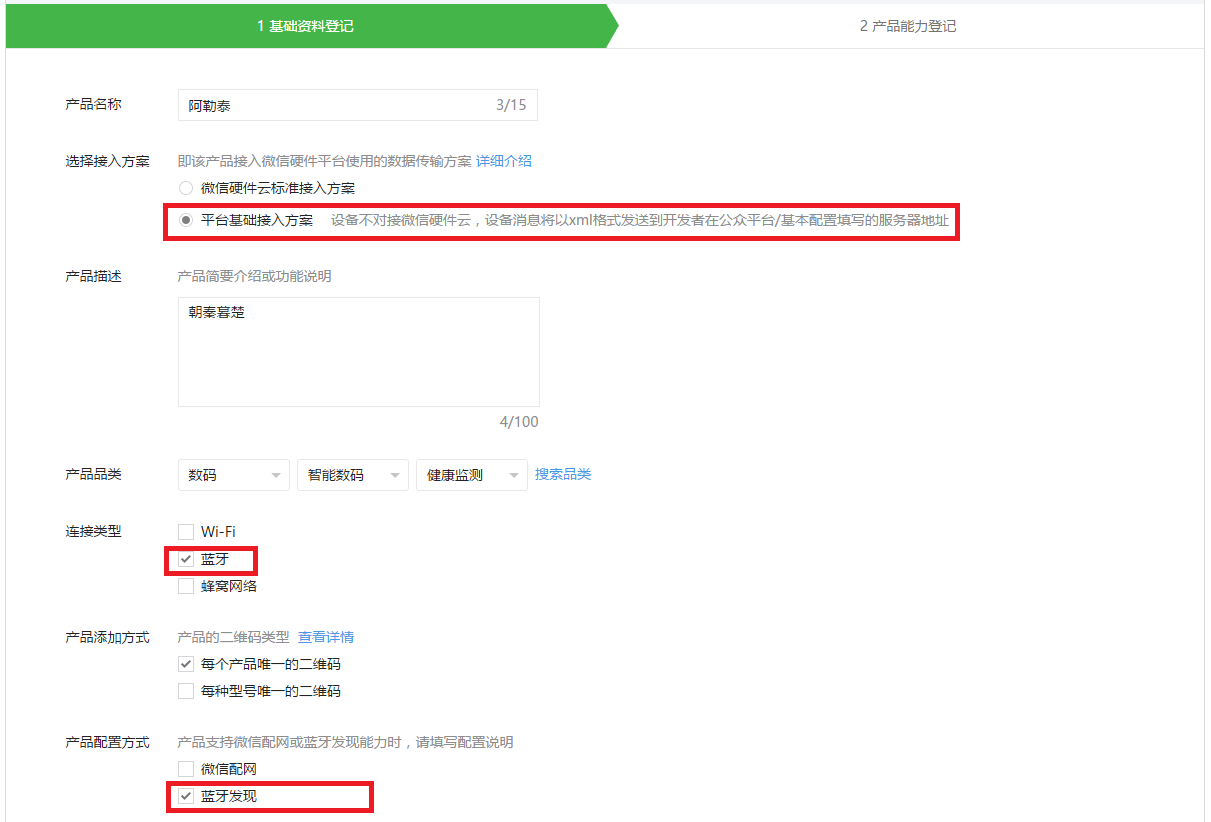The width and height of the screenshot is (1211, 822).
Task: Toggle 每个产品唯一的二维码 checkbox
Action: [186, 663]
